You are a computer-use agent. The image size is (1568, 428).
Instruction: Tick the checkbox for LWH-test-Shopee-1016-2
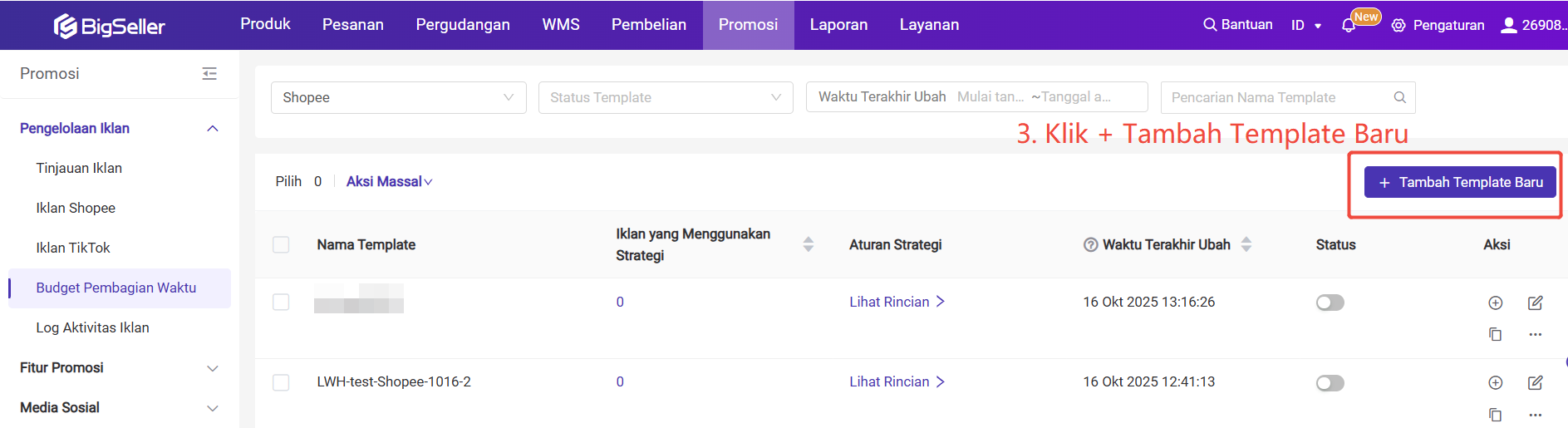(281, 382)
